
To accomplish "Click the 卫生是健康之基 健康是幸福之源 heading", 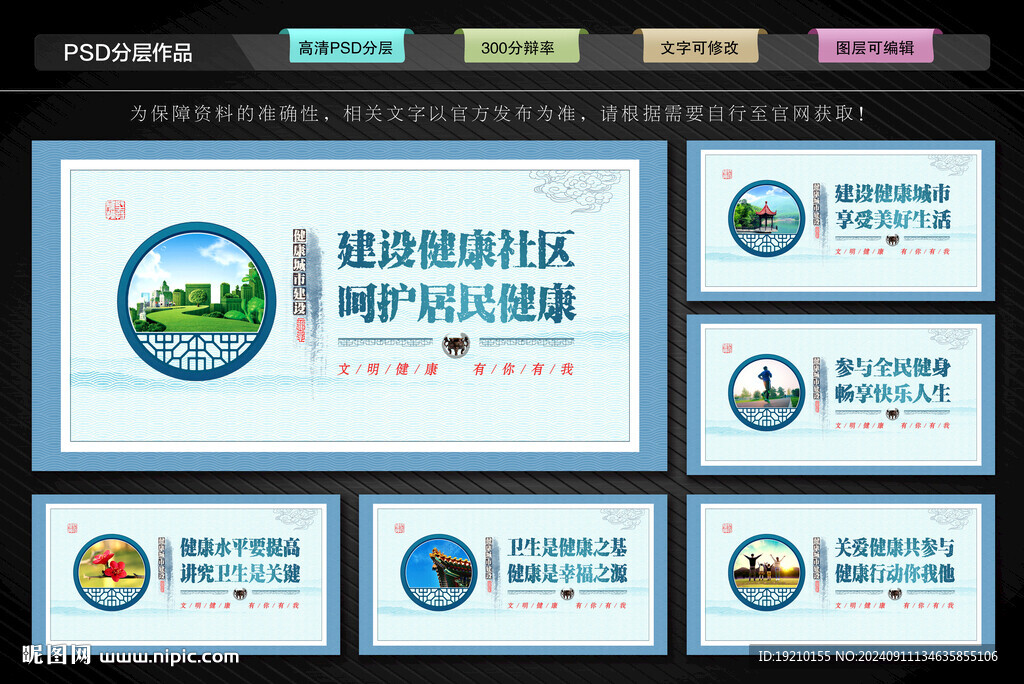I will (x=567, y=561).
